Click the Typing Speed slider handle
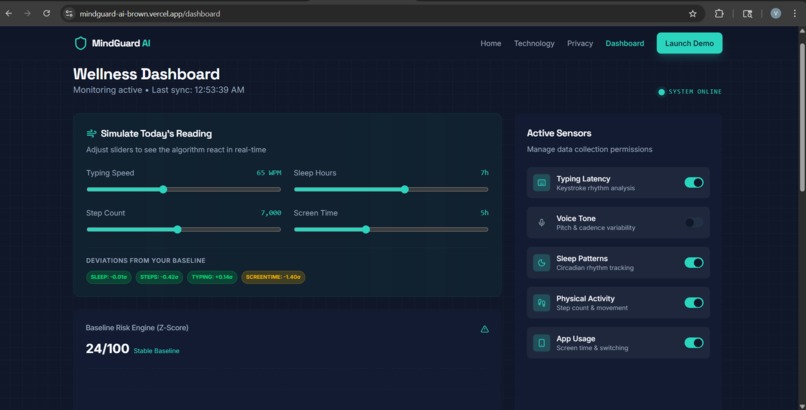Viewport: 806px width, 410px height. click(163, 190)
